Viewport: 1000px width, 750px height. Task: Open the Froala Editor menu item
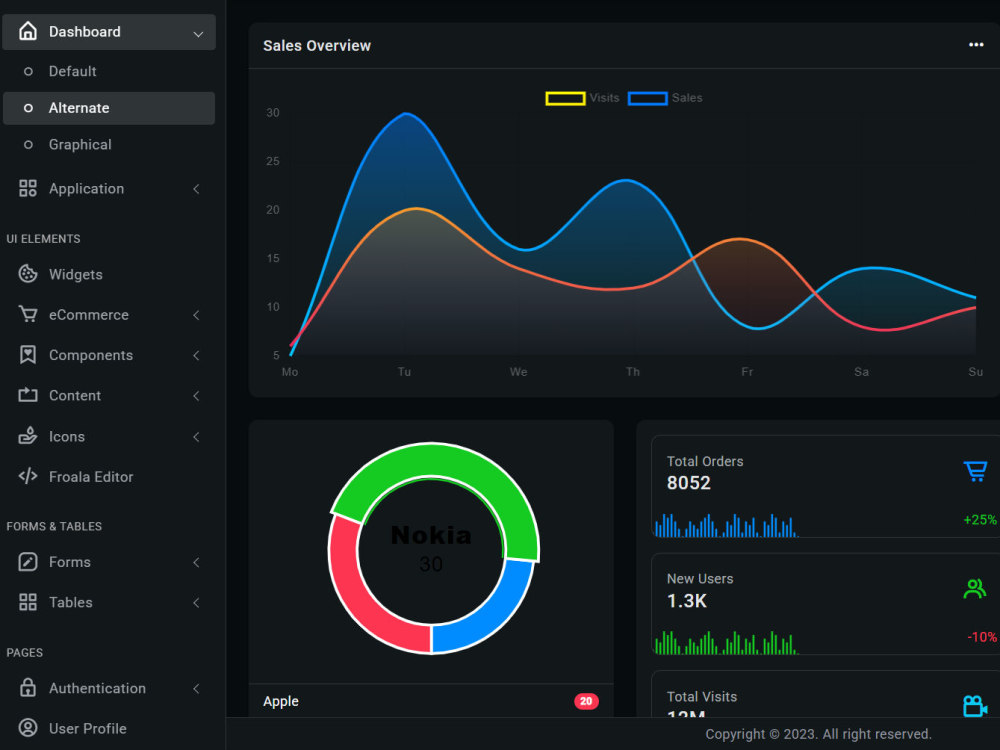(109, 477)
